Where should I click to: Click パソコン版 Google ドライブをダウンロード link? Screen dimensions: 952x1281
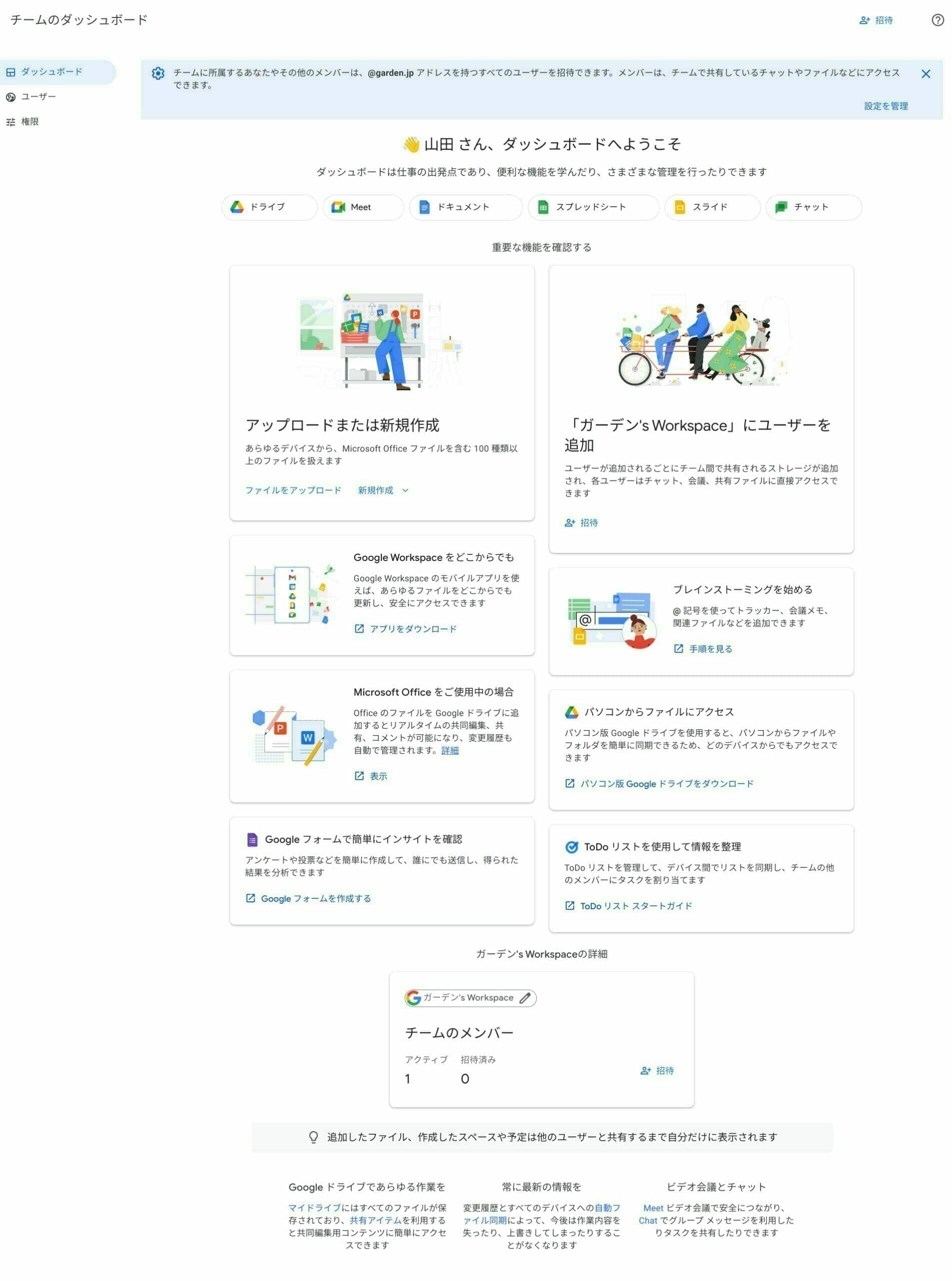(x=666, y=784)
